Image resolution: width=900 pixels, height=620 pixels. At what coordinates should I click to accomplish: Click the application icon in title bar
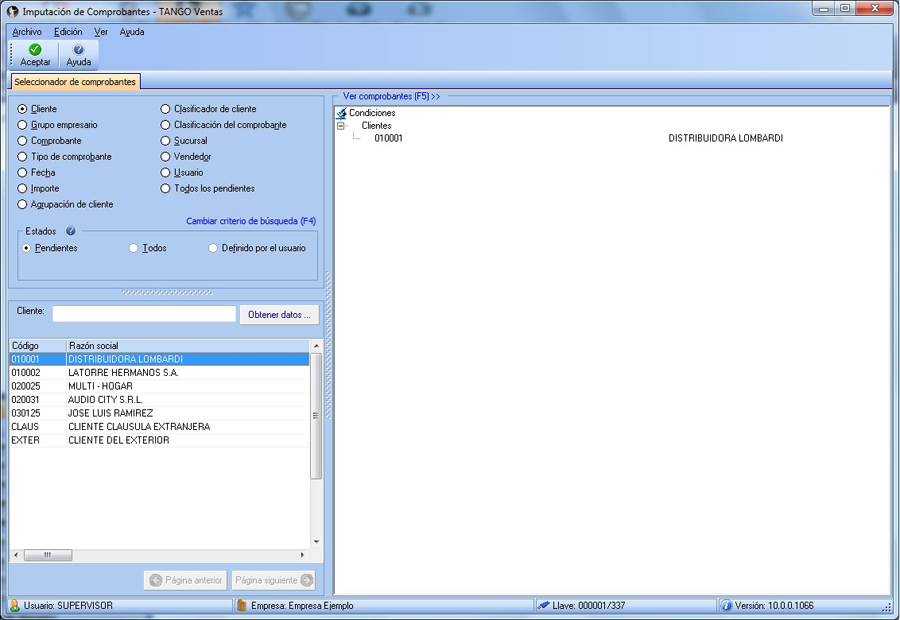click(x=12, y=11)
